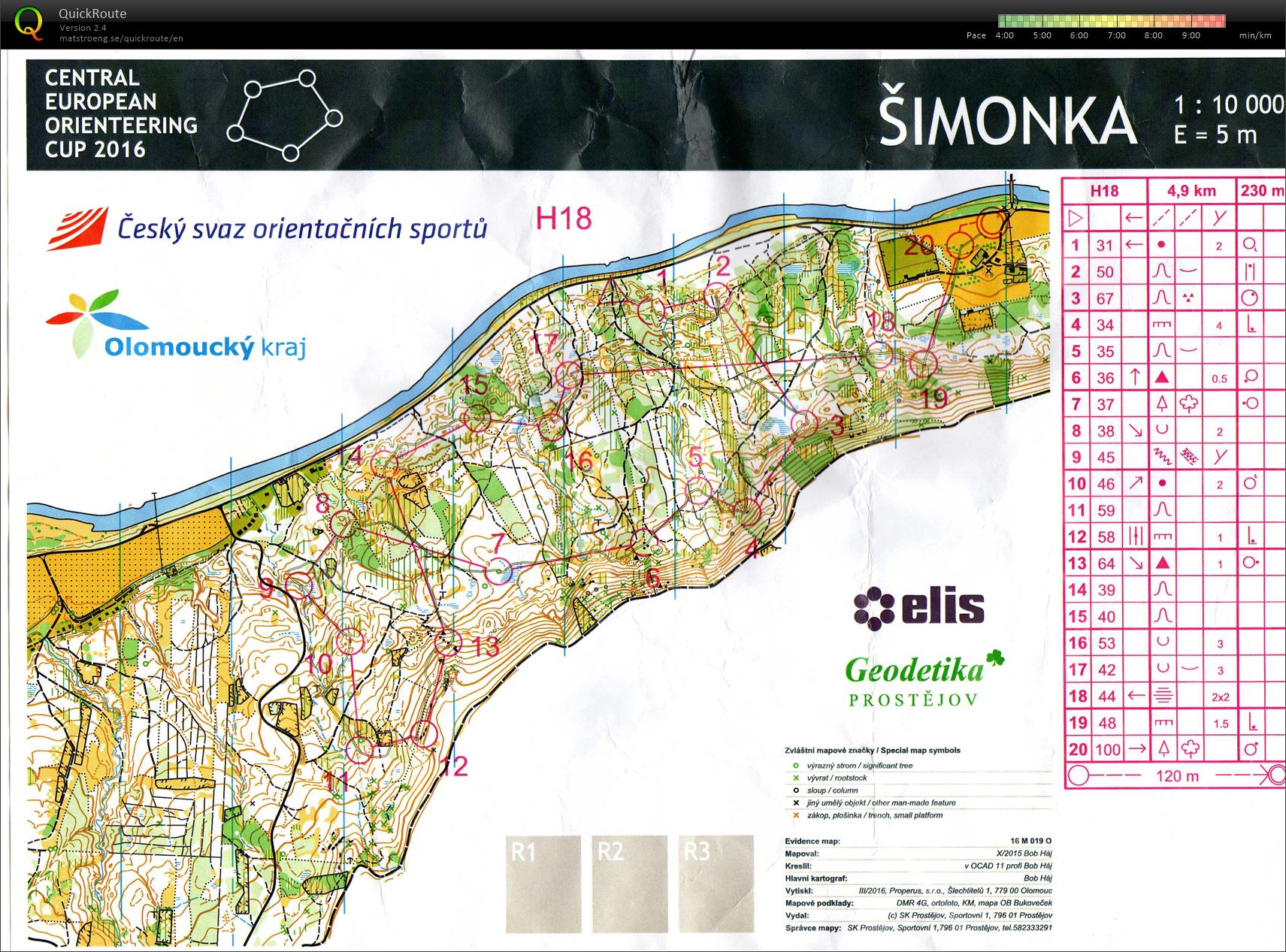Click the pentagon course logo in map header

pyautogui.click(x=285, y=115)
